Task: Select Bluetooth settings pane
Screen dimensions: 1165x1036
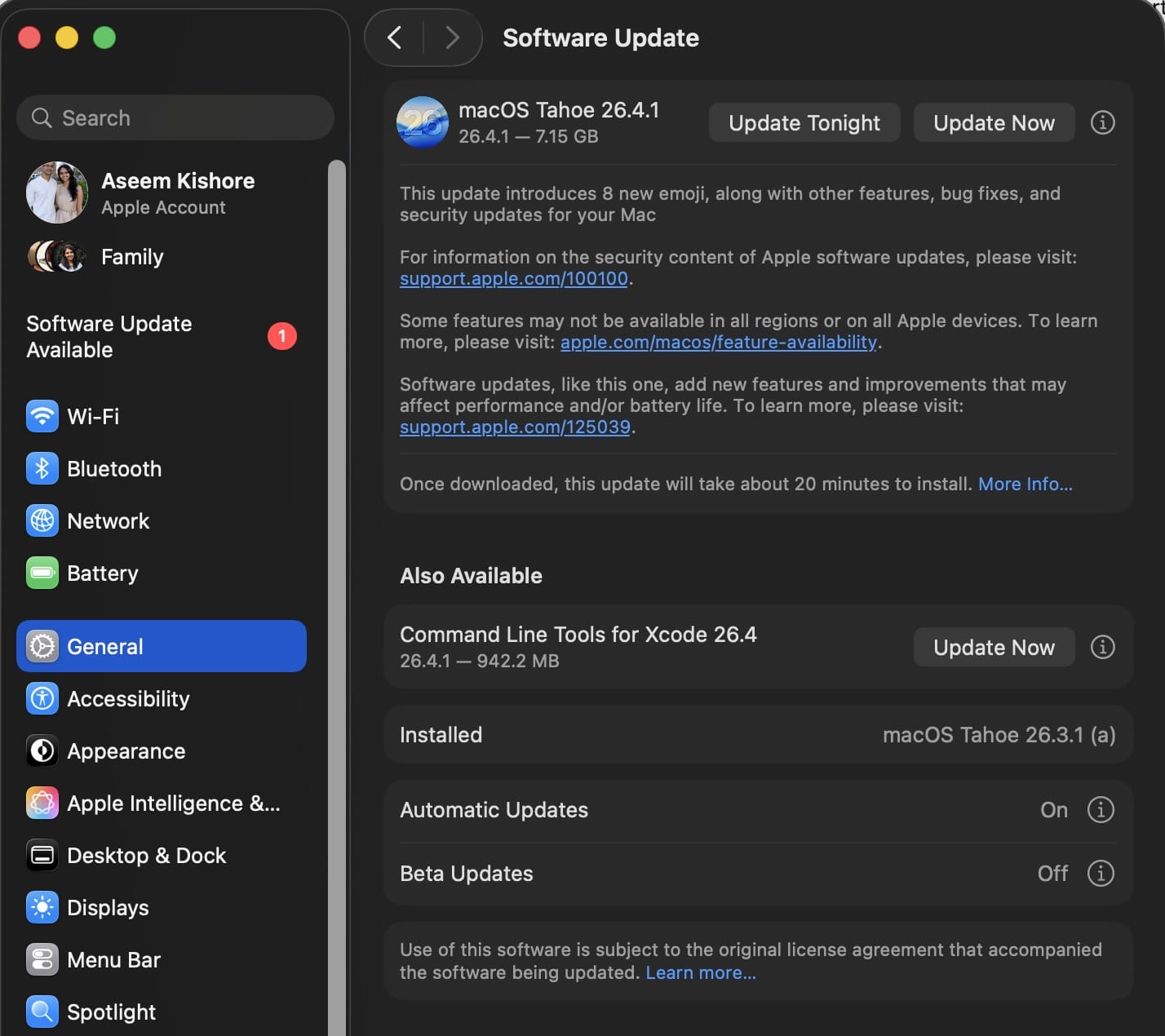Action: point(162,468)
